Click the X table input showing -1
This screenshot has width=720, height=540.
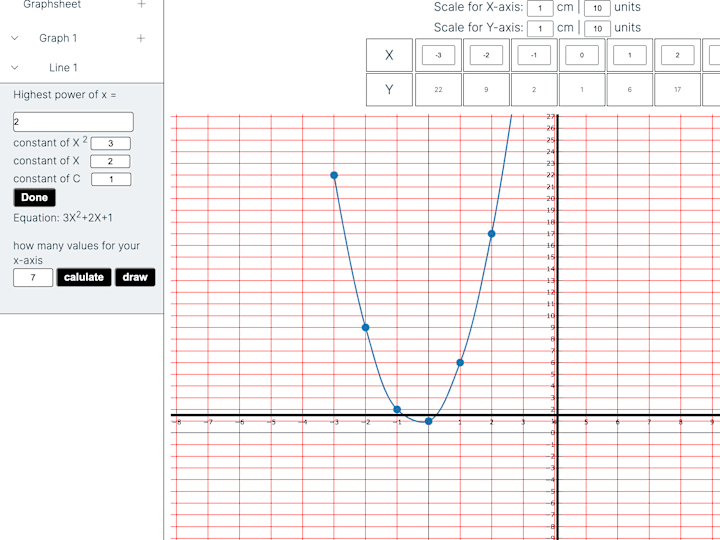coord(534,55)
